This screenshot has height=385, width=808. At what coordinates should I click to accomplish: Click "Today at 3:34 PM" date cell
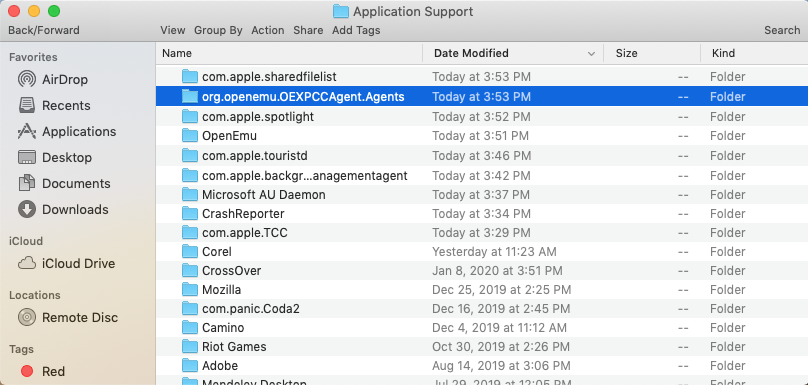(481, 213)
